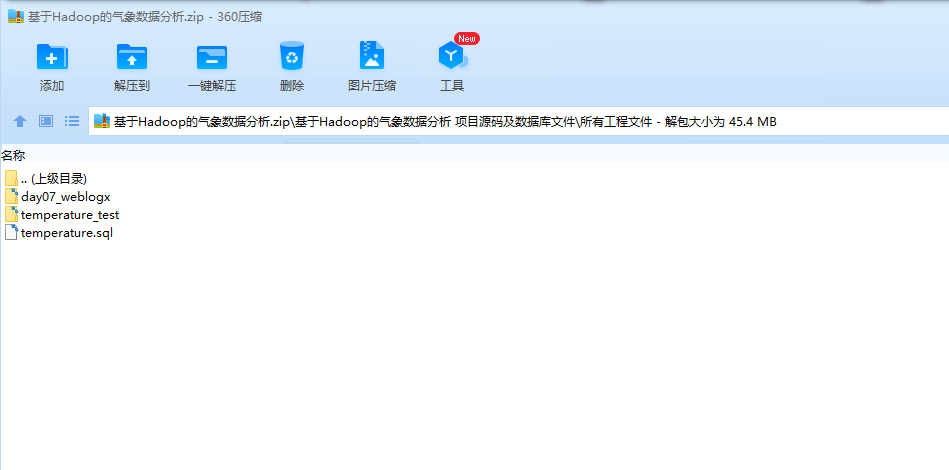This screenshot has height=470, width=949.
Task: Open the 工具 (Tools) icon marked New
Action: pyautogui.click(x=452, y=56)
